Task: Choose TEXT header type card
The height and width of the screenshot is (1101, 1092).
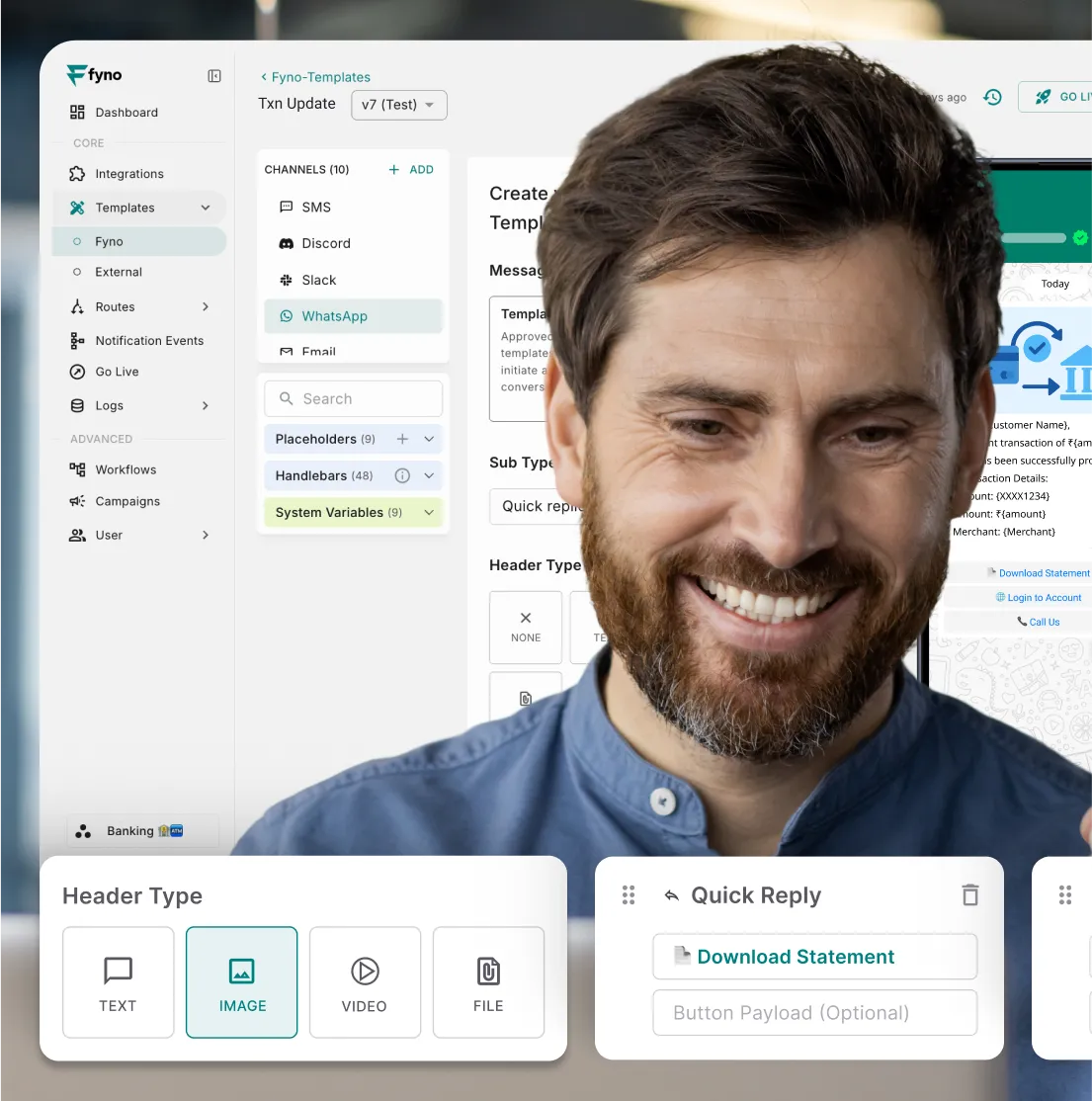Action: coord(118,981)
